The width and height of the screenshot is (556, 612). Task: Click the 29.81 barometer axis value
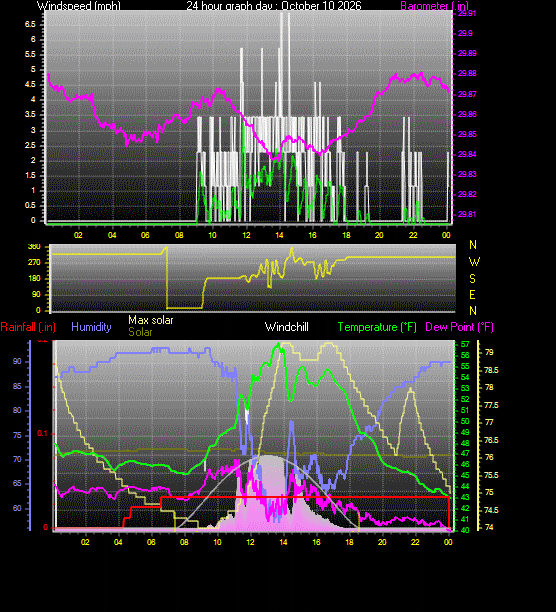pos(467,214)
